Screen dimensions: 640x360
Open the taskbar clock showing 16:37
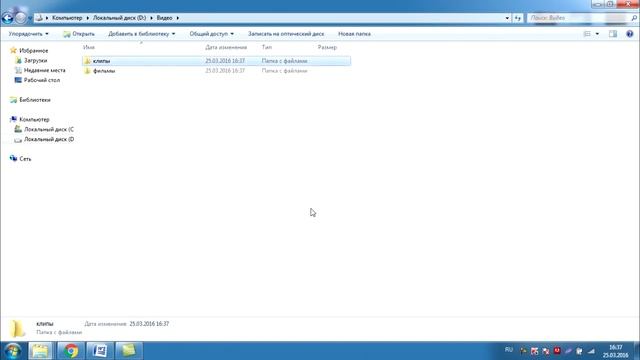pyautogui.click(x=616, y=351)
